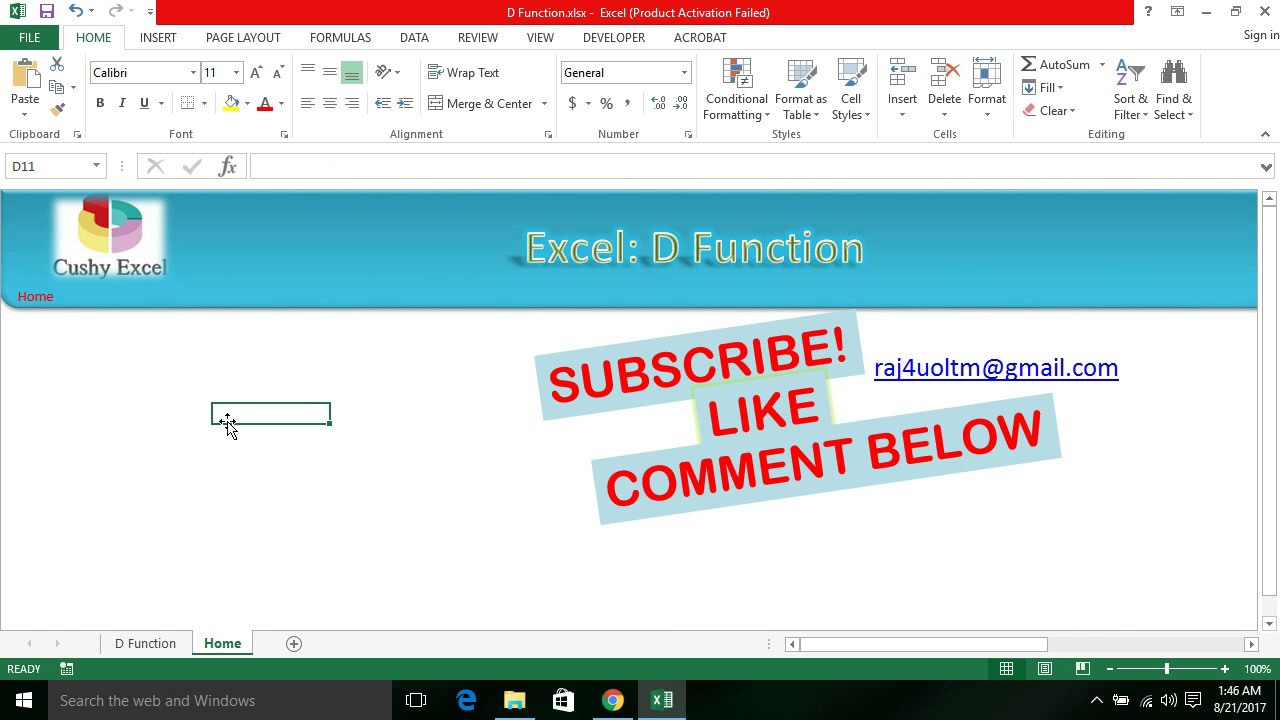Toggle Wrap Text
The image size is (1280, 720).
(x=463, y=72)
